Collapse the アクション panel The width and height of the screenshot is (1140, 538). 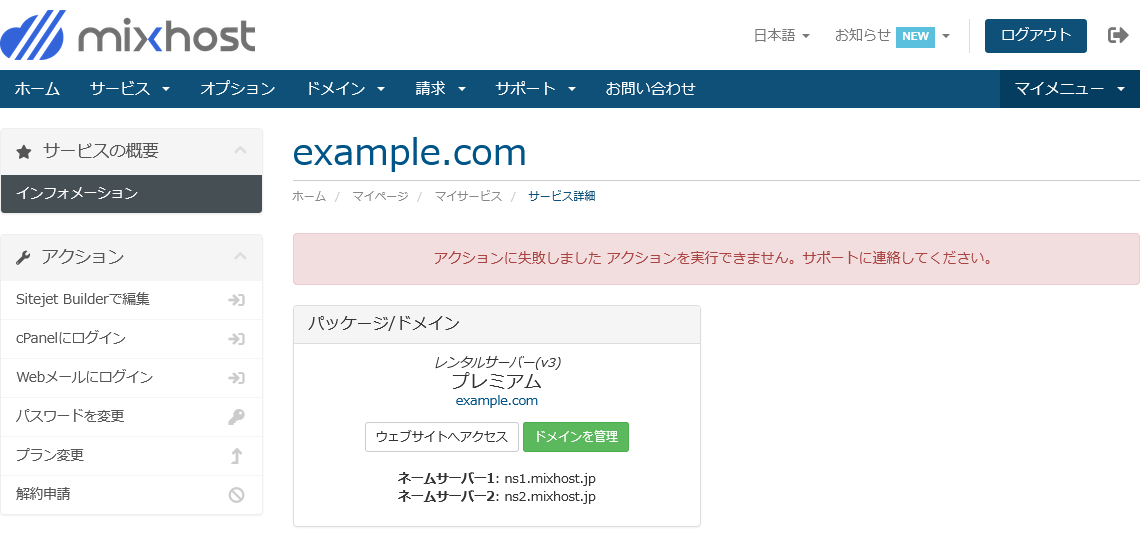(240, 257)
